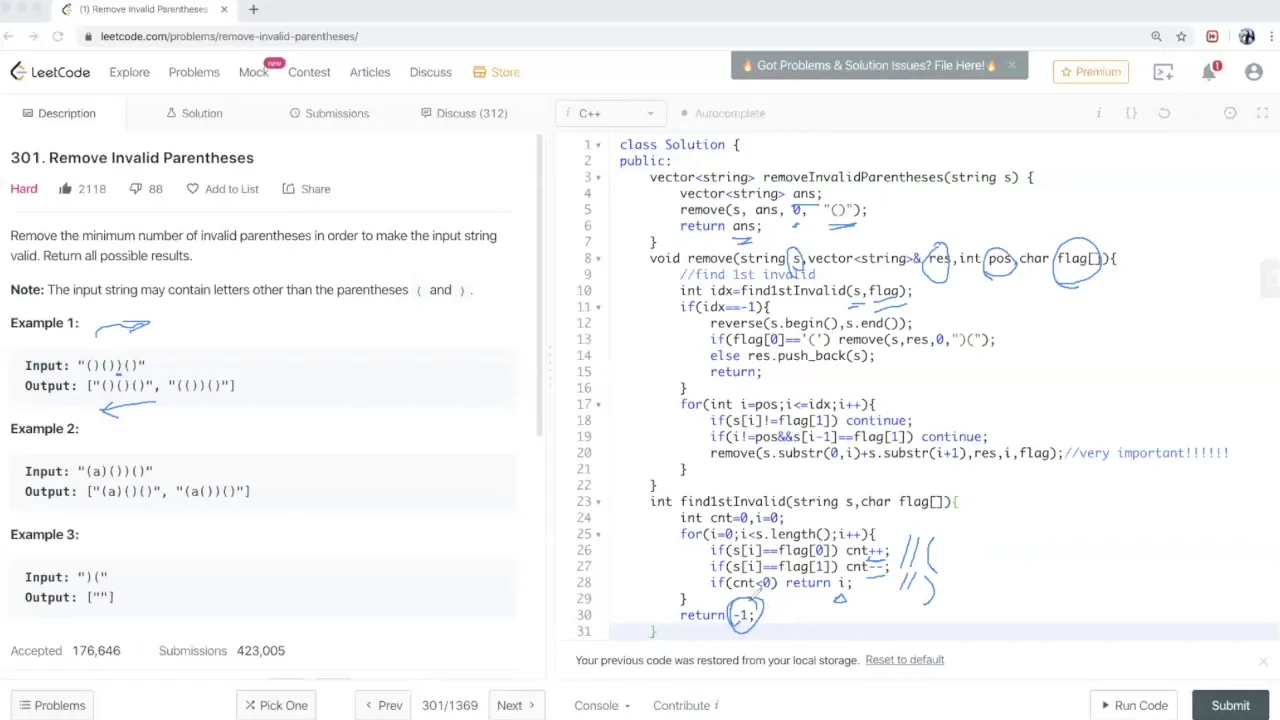
Task: Open Problems in the top navigation bar
Action: (194, 72)
